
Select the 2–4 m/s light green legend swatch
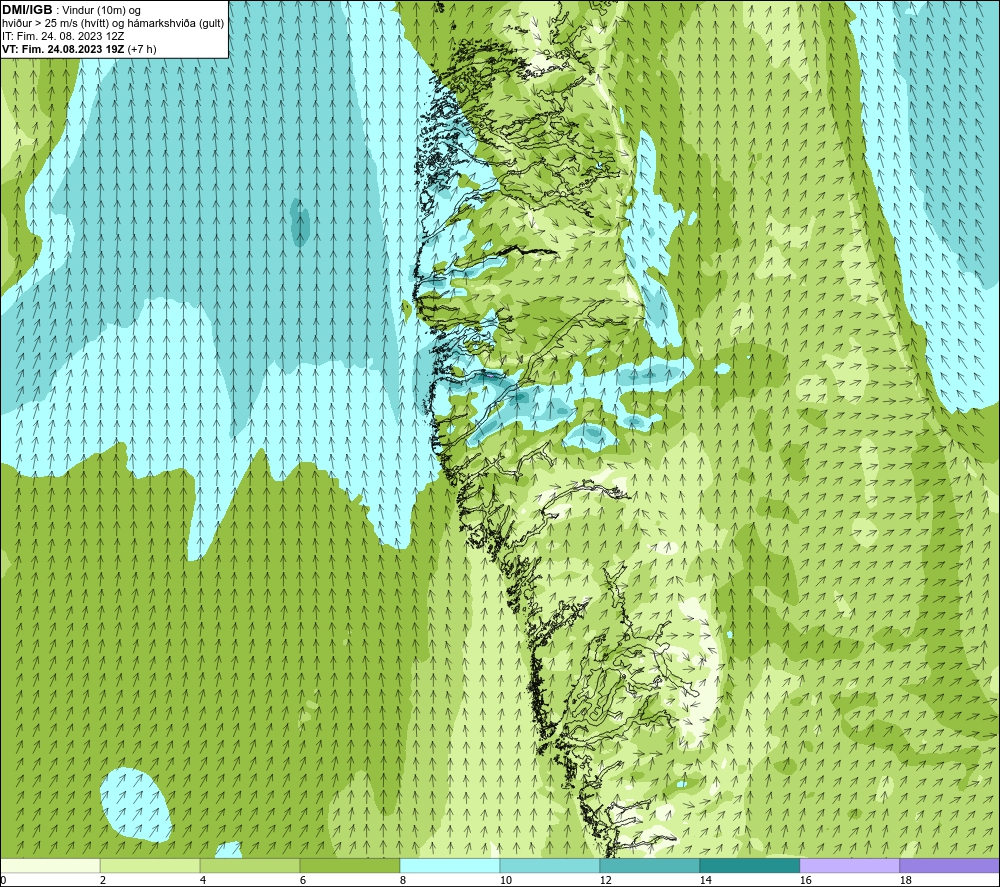[150, 866]
